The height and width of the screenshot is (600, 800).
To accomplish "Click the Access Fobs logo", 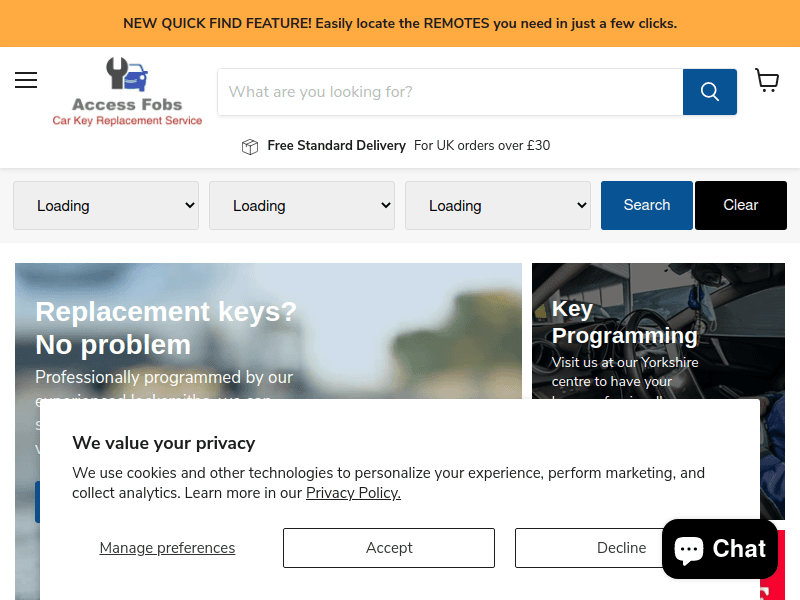I will click(127, 92).
